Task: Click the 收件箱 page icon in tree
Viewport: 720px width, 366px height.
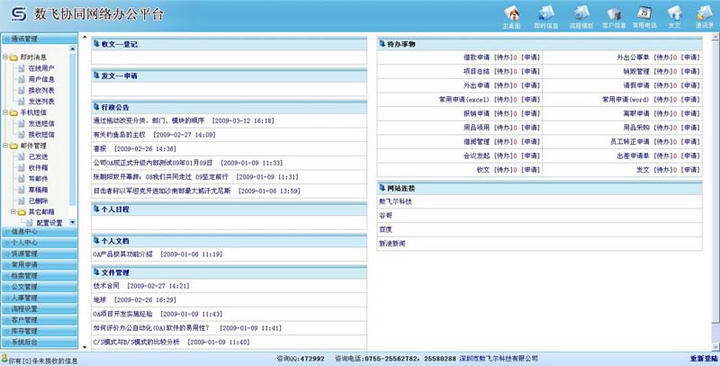Action: click(x=22, y=168)
